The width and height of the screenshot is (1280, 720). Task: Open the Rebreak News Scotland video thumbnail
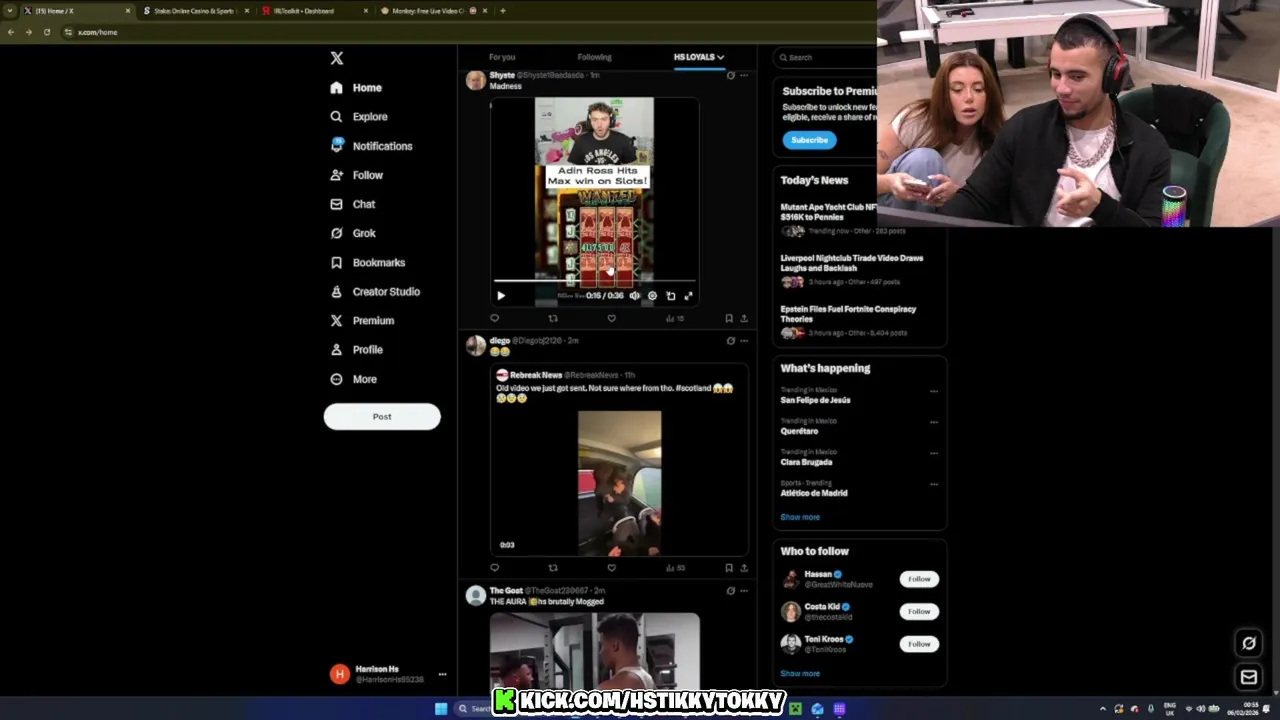(619, 483)
